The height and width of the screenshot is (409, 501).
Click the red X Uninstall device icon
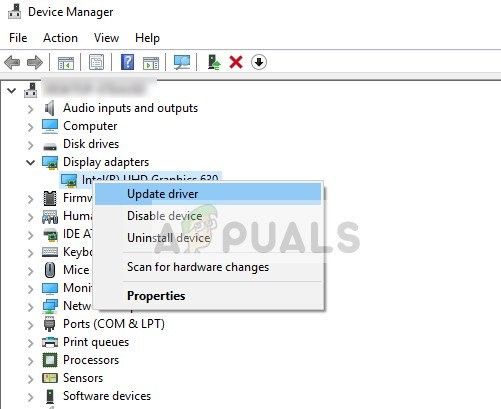pos(236,62)
